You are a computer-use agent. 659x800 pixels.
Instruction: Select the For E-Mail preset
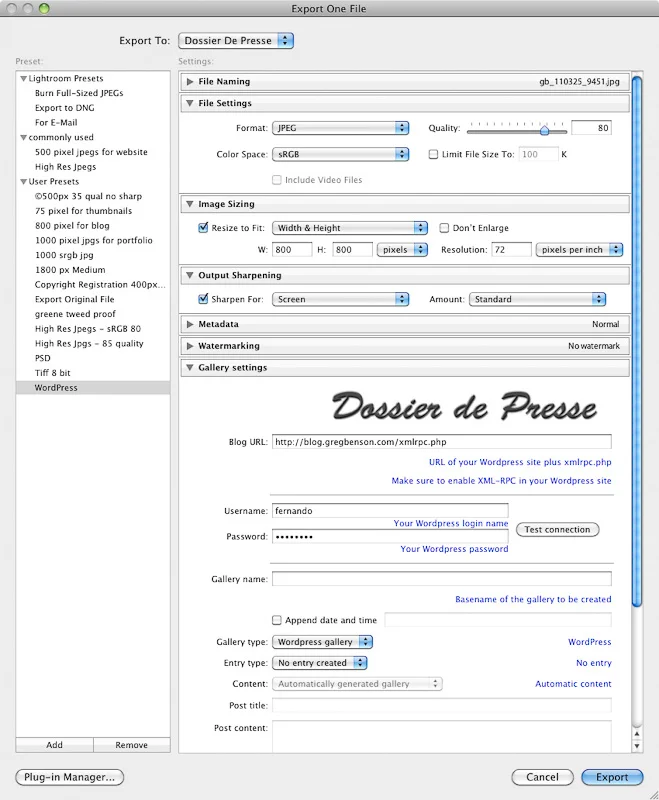coord(56,123)
